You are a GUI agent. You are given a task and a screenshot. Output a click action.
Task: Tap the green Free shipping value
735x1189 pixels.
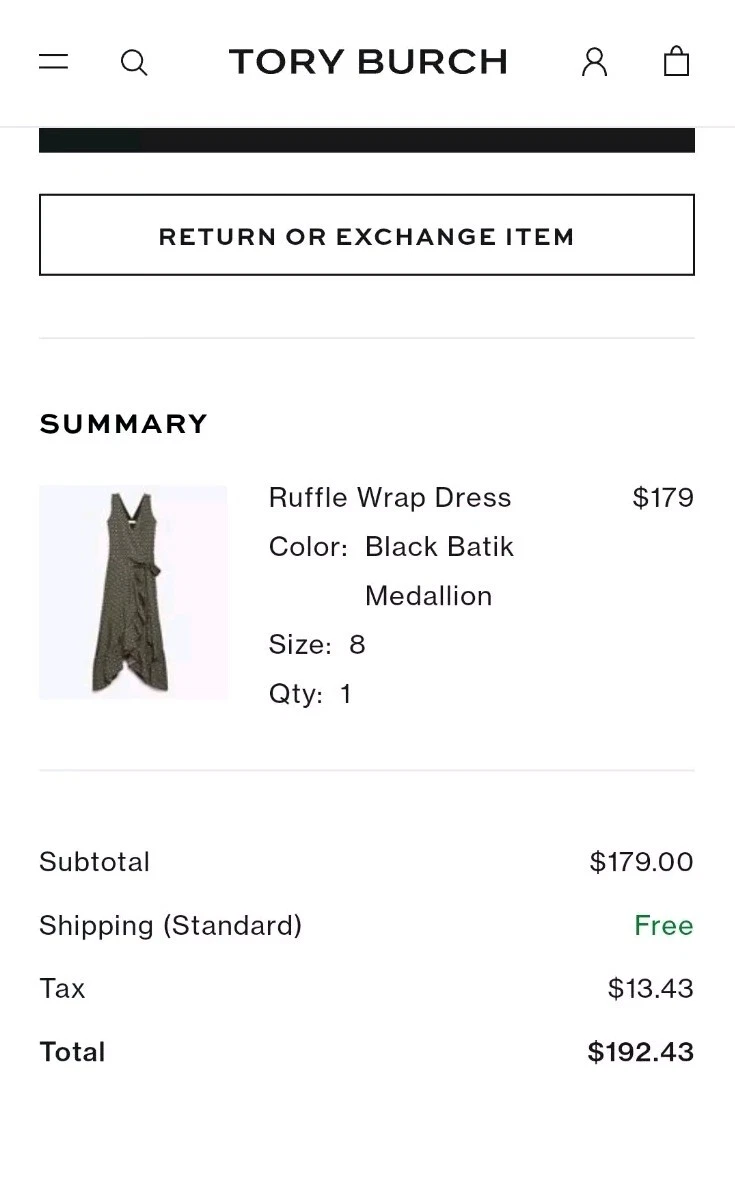coord(663,926)
